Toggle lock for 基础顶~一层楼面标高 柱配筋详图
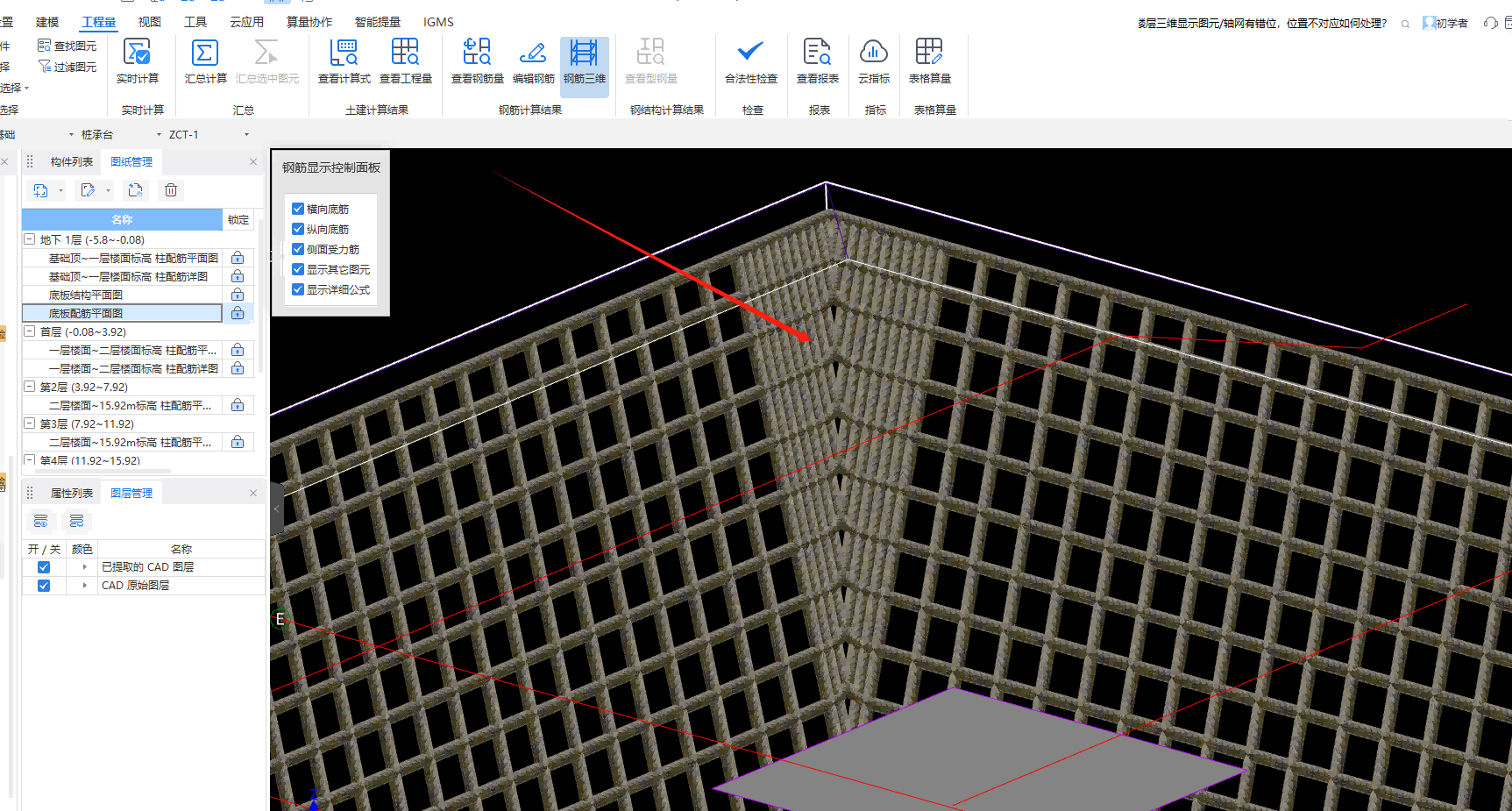 [238, 276]
